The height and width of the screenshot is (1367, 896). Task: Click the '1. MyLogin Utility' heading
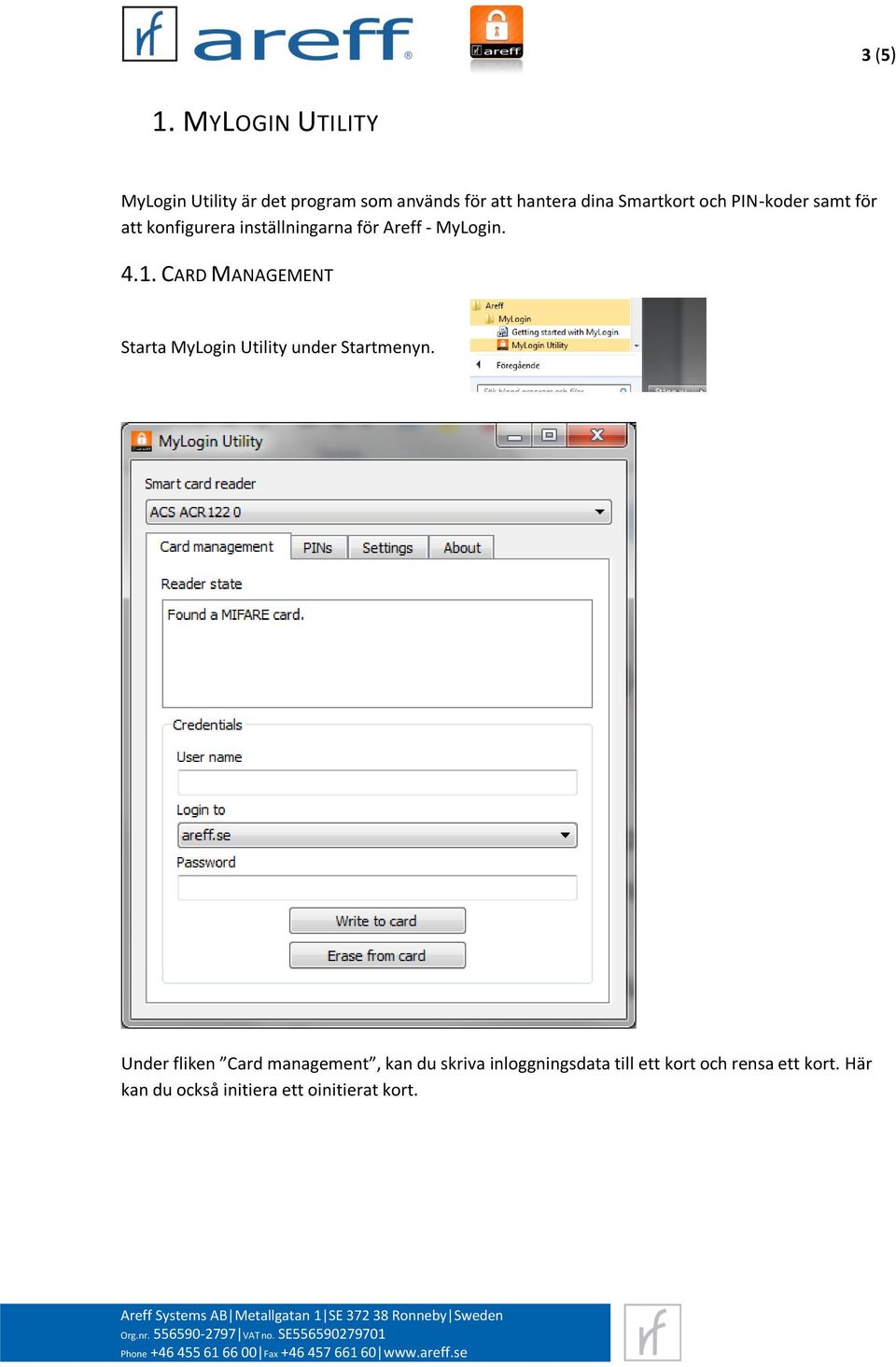[265, 122]
